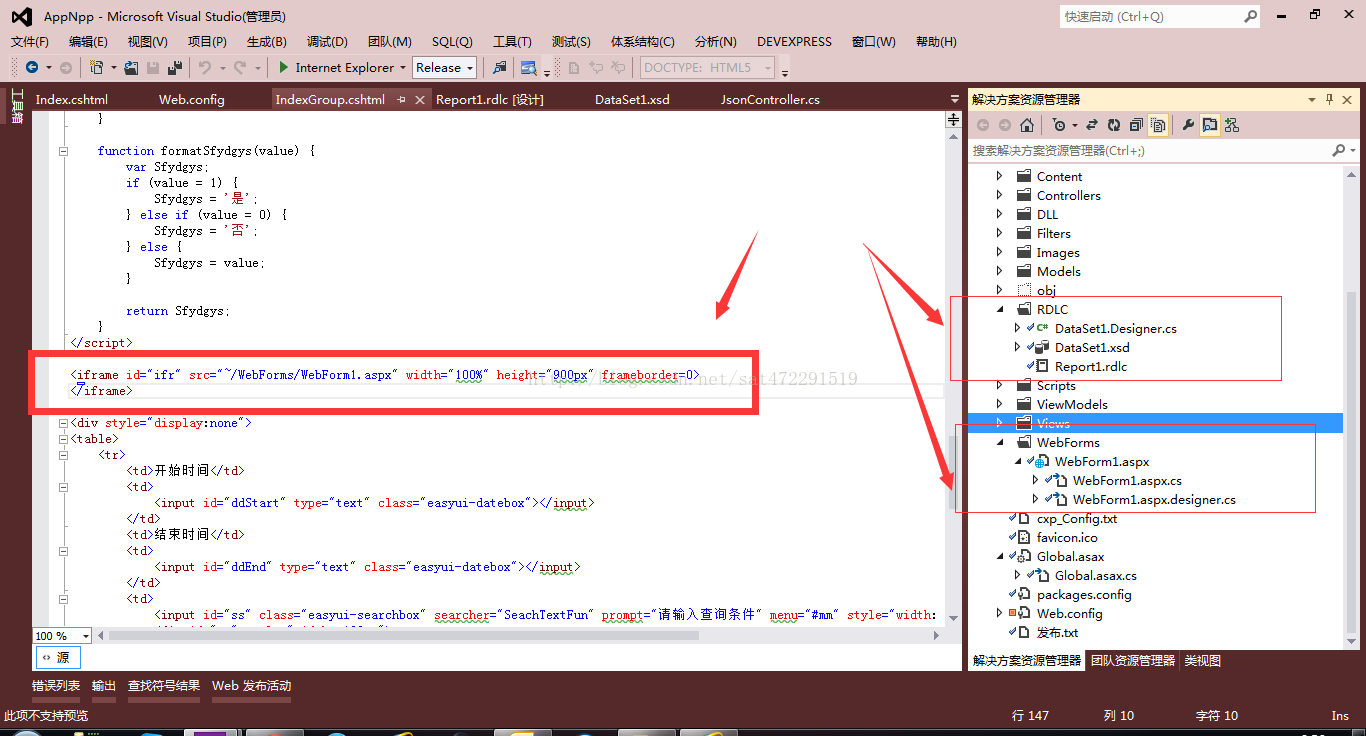The height and width of the screenshot is (736, 1366).
Task: Open the active documents list dropdown
Action: [x=955, y=99]
